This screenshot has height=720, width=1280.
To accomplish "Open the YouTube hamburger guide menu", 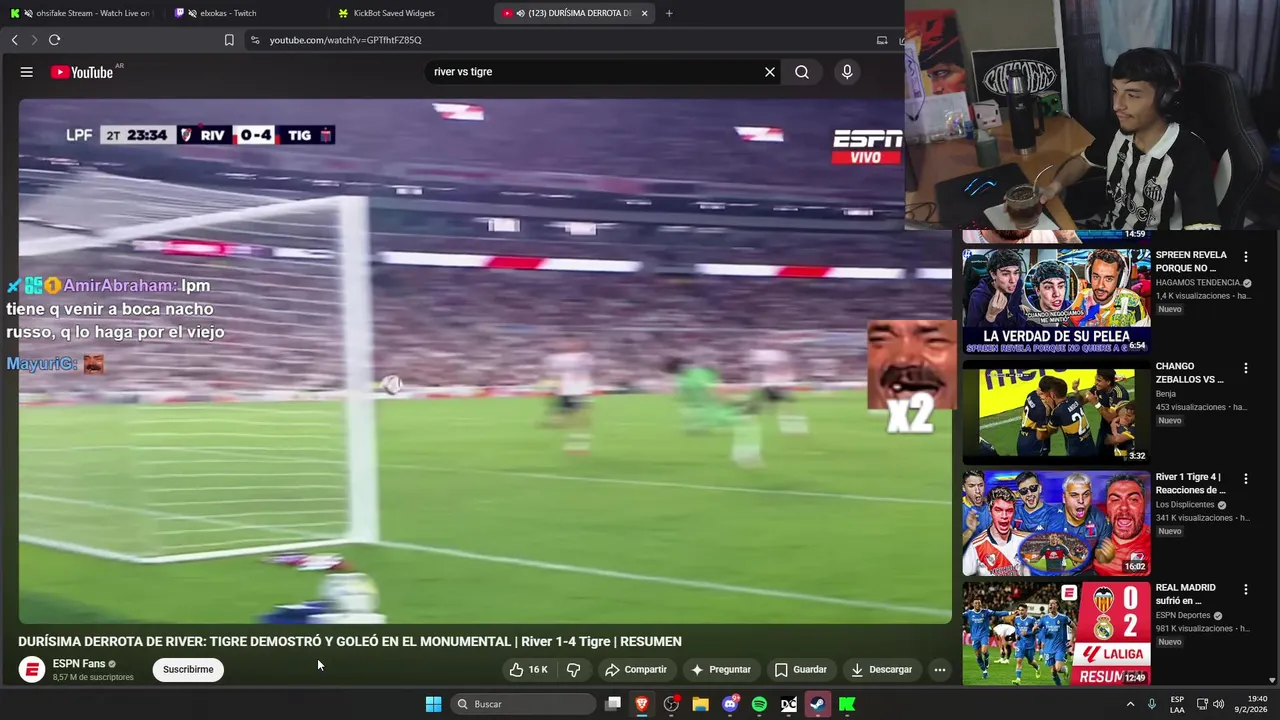I will (27, 72).
